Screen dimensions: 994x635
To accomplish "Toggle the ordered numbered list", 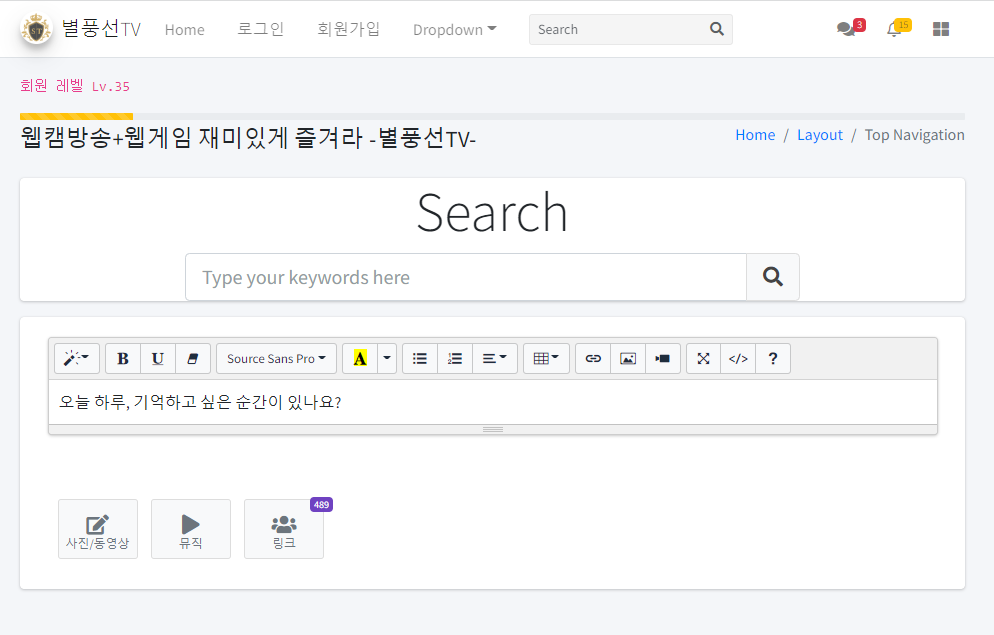I will [455, 359].
